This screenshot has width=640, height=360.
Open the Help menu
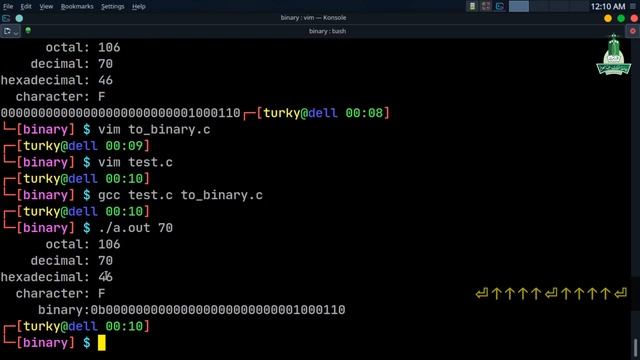pyautogui.click(x=139, y=7)
